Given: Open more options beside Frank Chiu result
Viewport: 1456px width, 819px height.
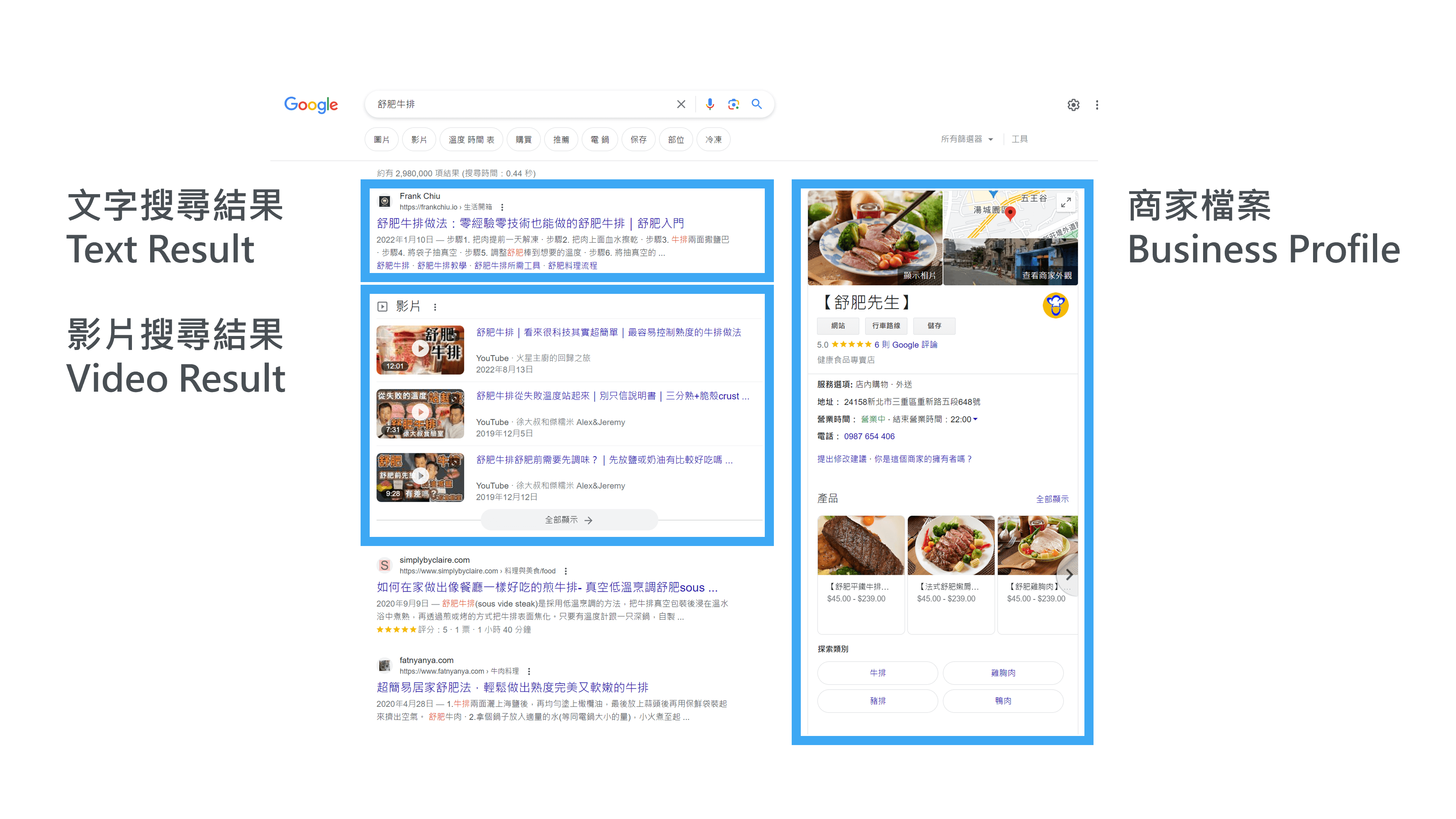Looking at the screenshot, I should point(502,207).
